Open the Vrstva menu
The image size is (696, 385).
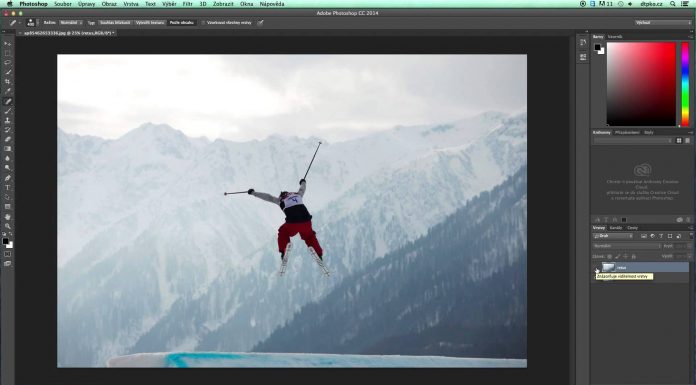pyautogui.click(x=131, y=4)
